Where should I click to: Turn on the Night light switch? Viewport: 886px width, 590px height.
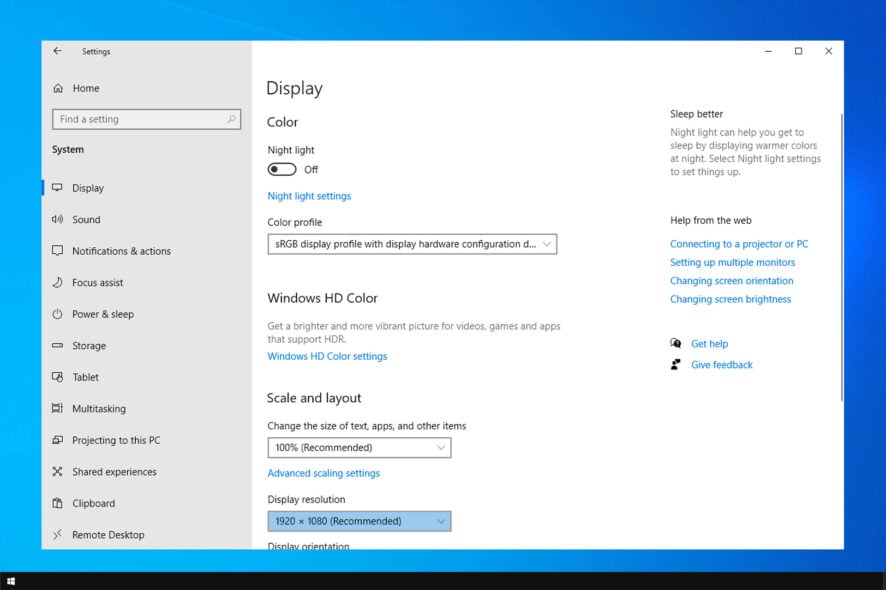tap(281, 170)
